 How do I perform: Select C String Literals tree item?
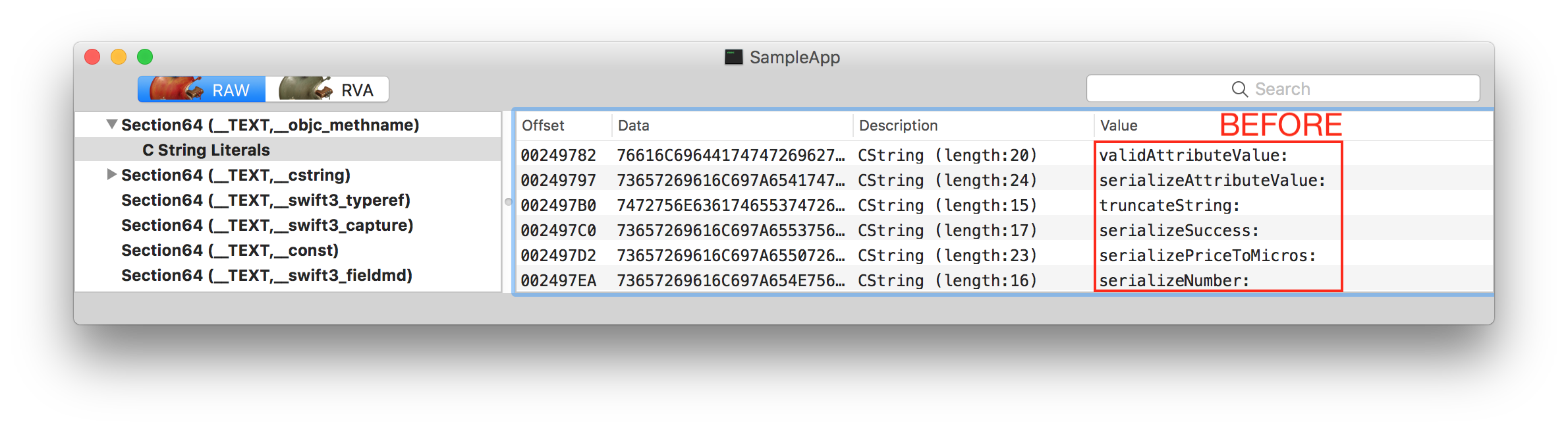pyautogui.click(x=206, y=150)
